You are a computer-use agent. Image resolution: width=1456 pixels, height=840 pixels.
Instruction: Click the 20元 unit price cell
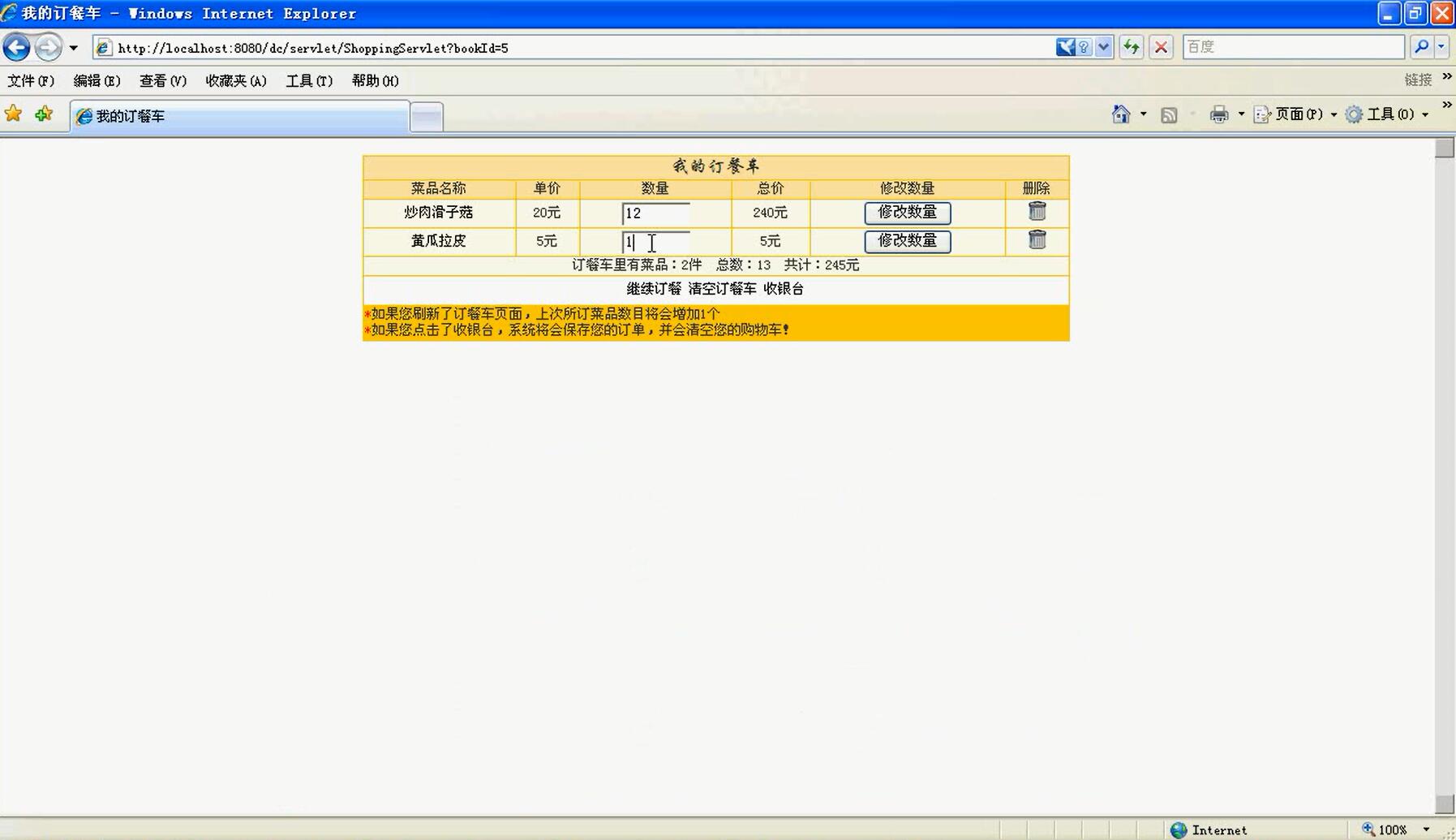click(547, 213)
